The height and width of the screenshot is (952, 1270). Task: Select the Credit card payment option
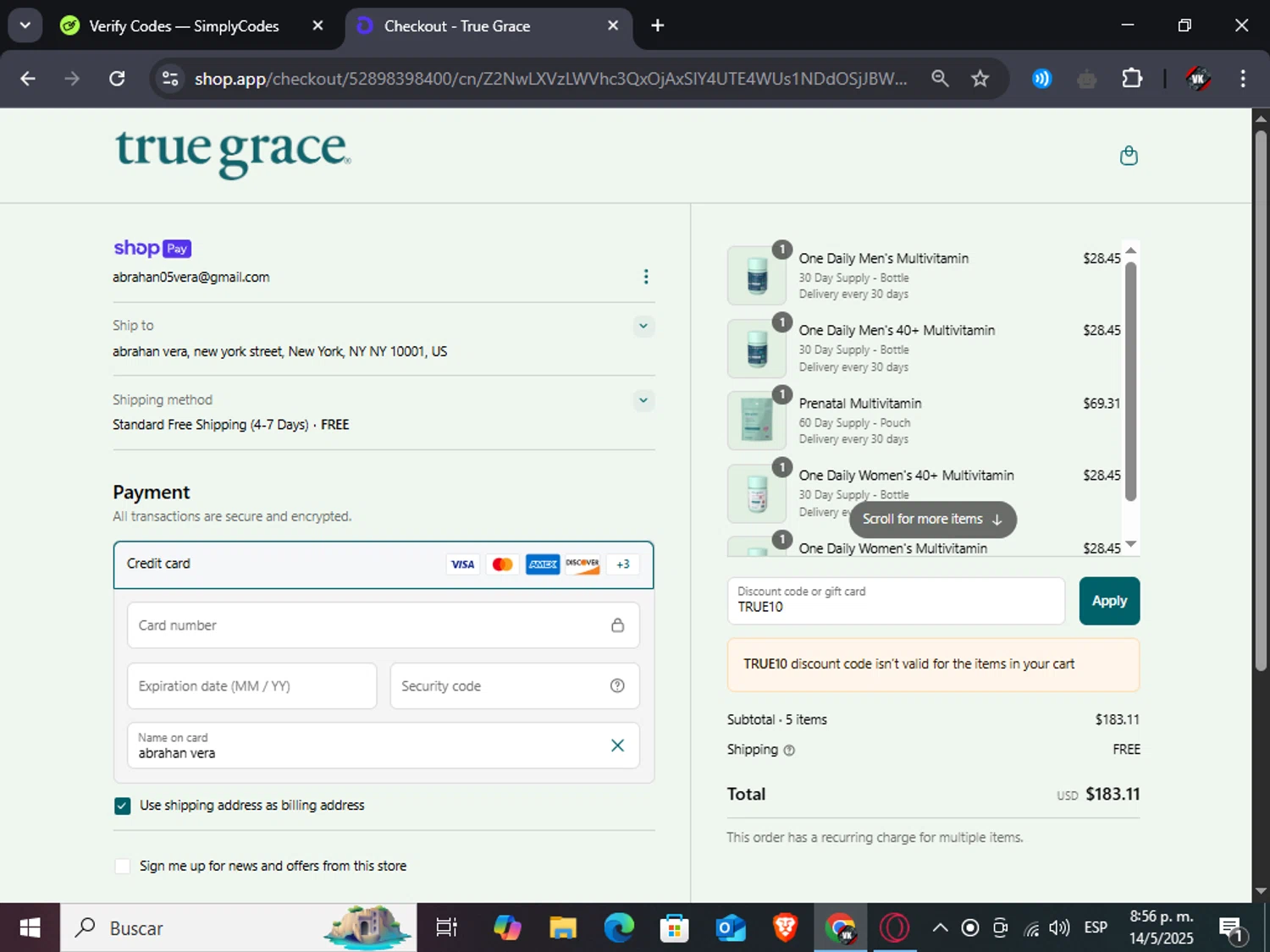(384, 564)
